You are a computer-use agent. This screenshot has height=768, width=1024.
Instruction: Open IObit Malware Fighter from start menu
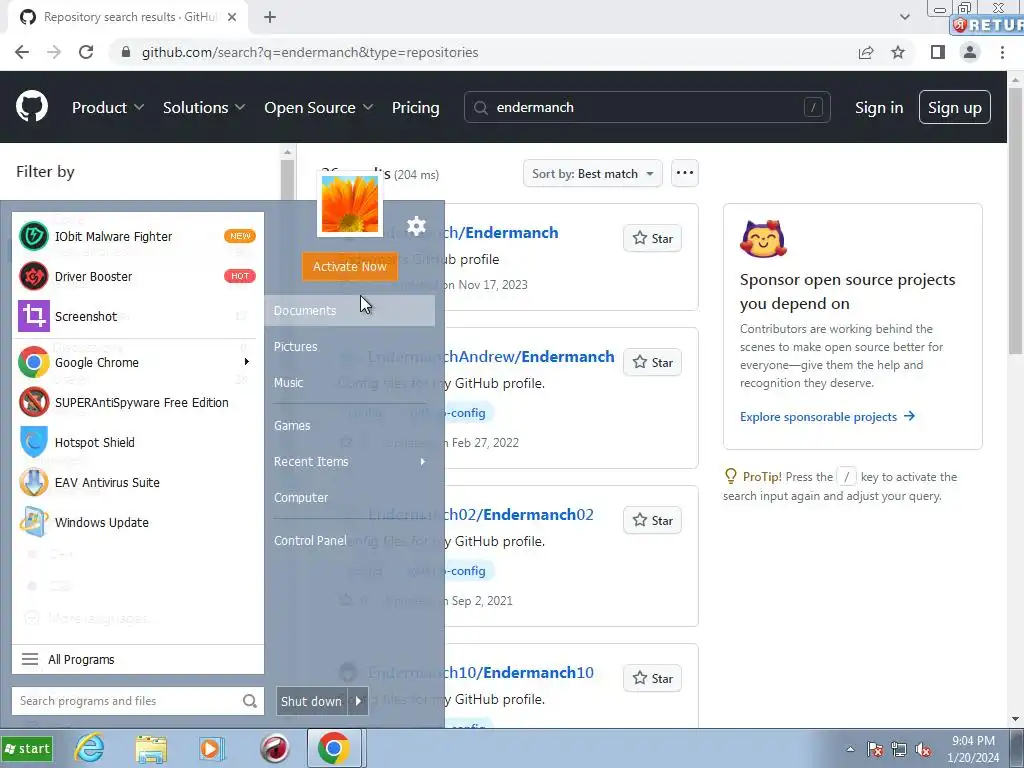click(137, 236)
